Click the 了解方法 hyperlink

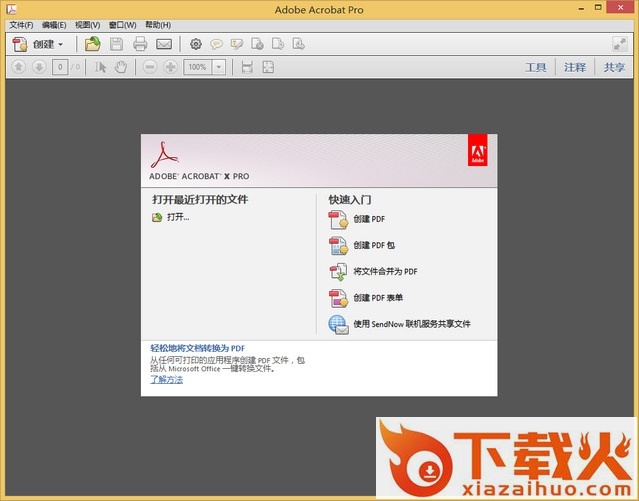(166, 380)
